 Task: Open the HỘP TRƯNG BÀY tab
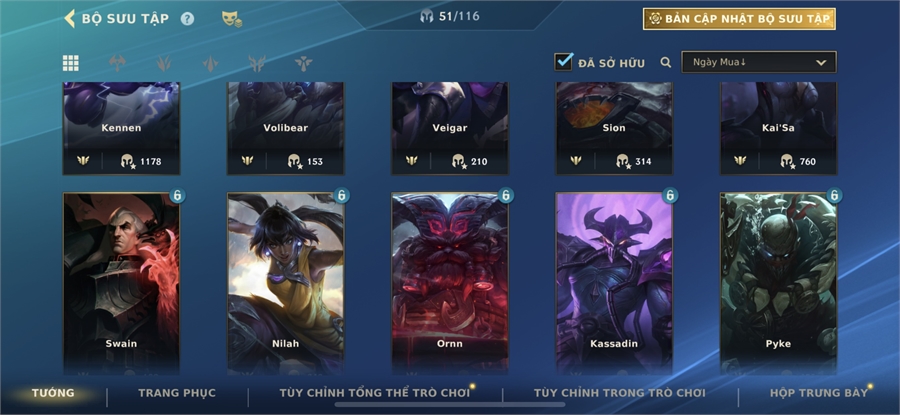pos(818,393)
